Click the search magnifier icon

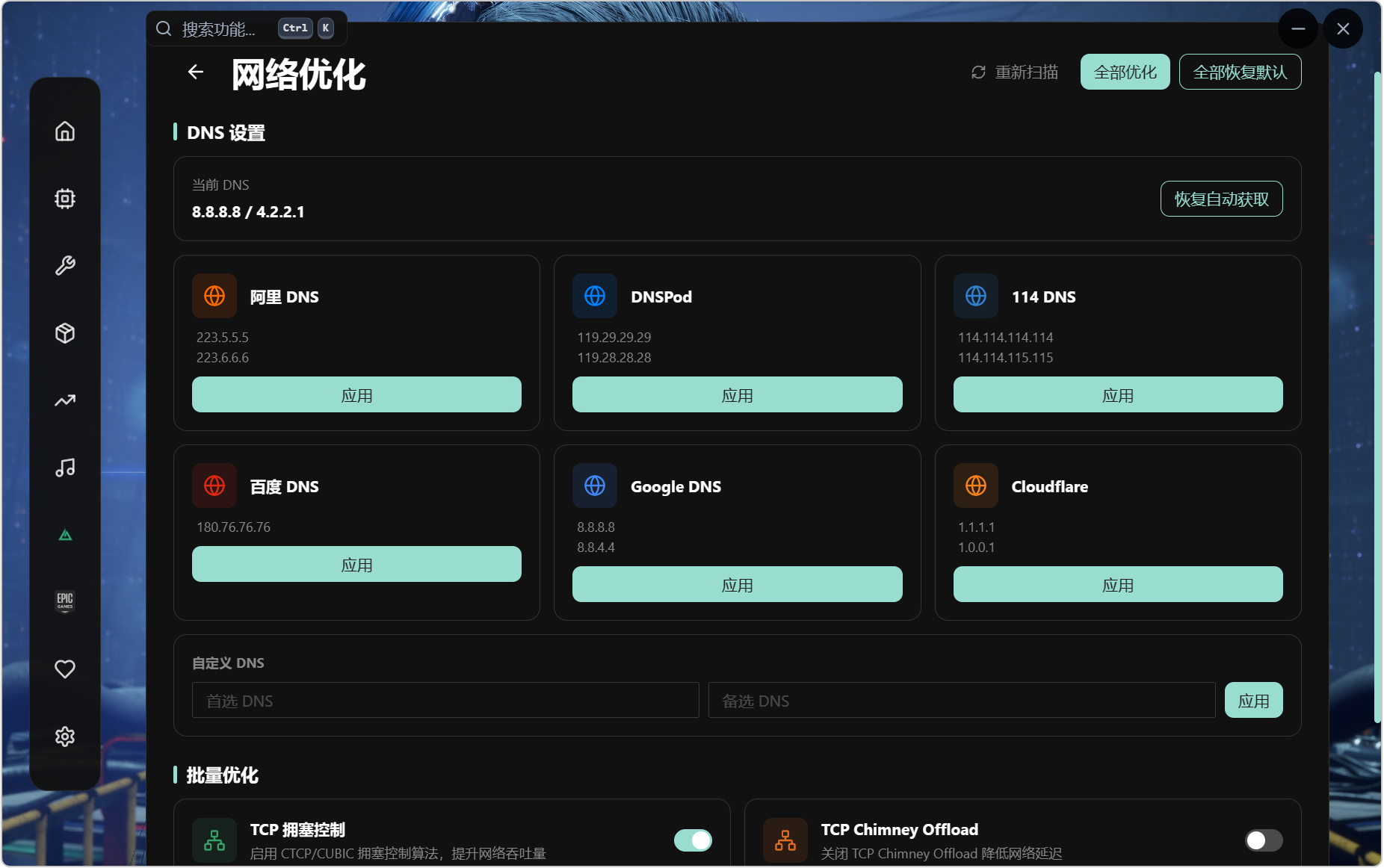pos(164,29)
